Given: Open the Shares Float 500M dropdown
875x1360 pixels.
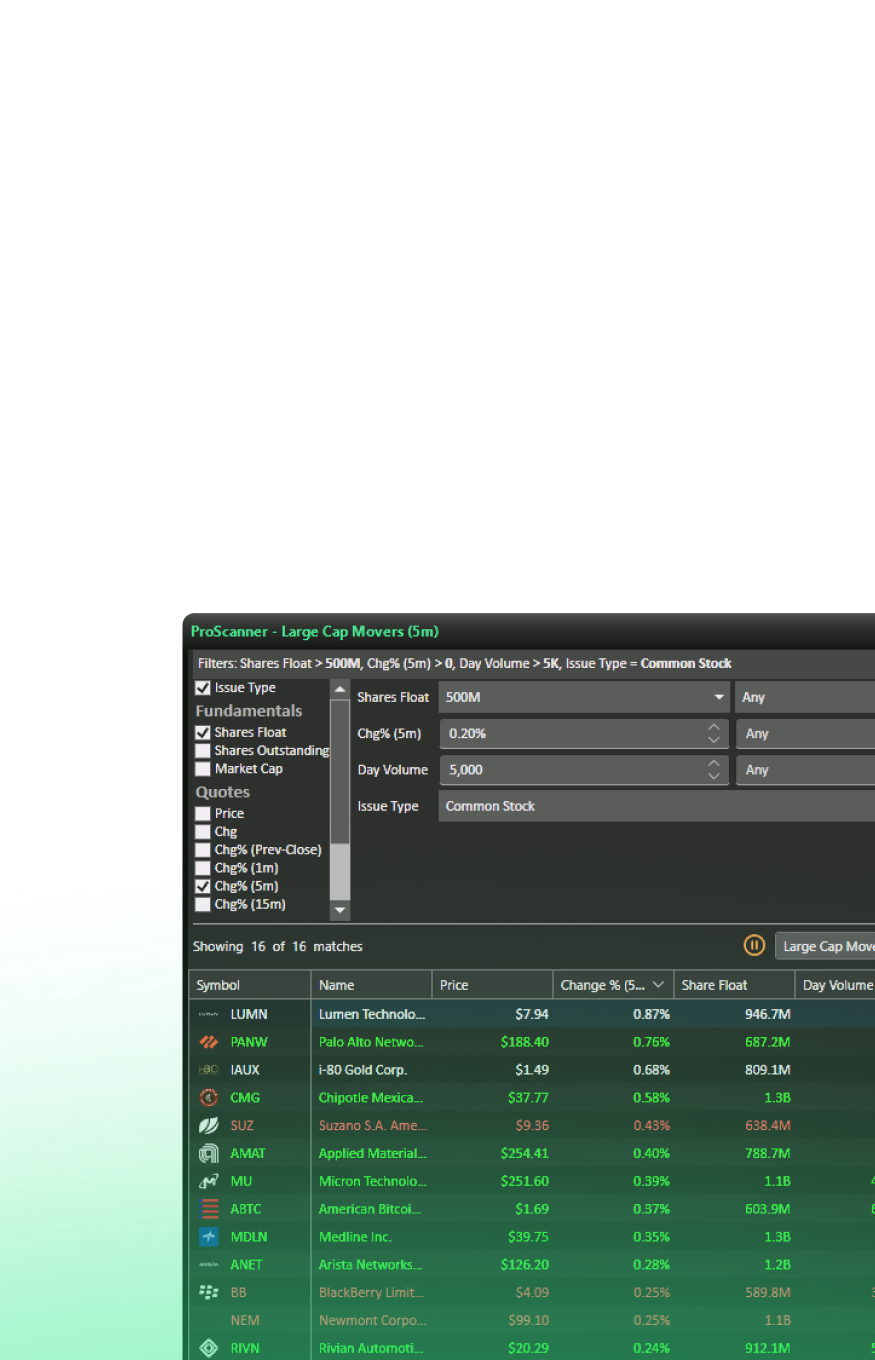Looking at the screenshot, I should click(584, 697).
